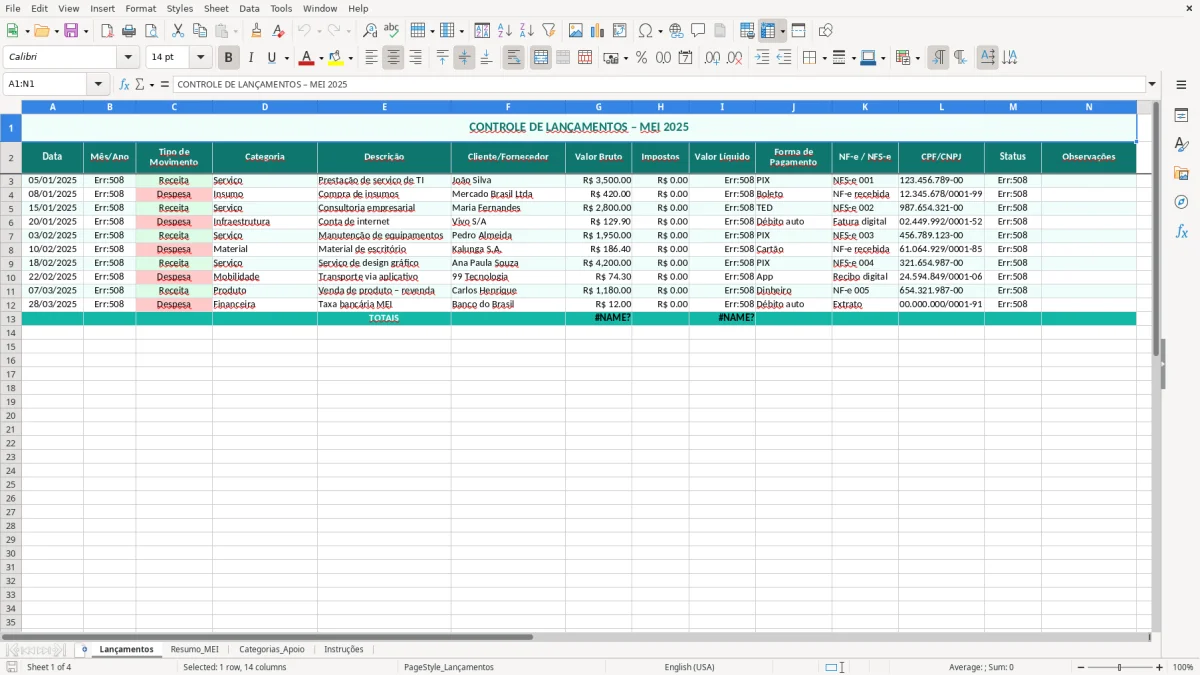Apply the yellow background color
The height and width of the screenshot is (675, 1200).
click(336, 58)
